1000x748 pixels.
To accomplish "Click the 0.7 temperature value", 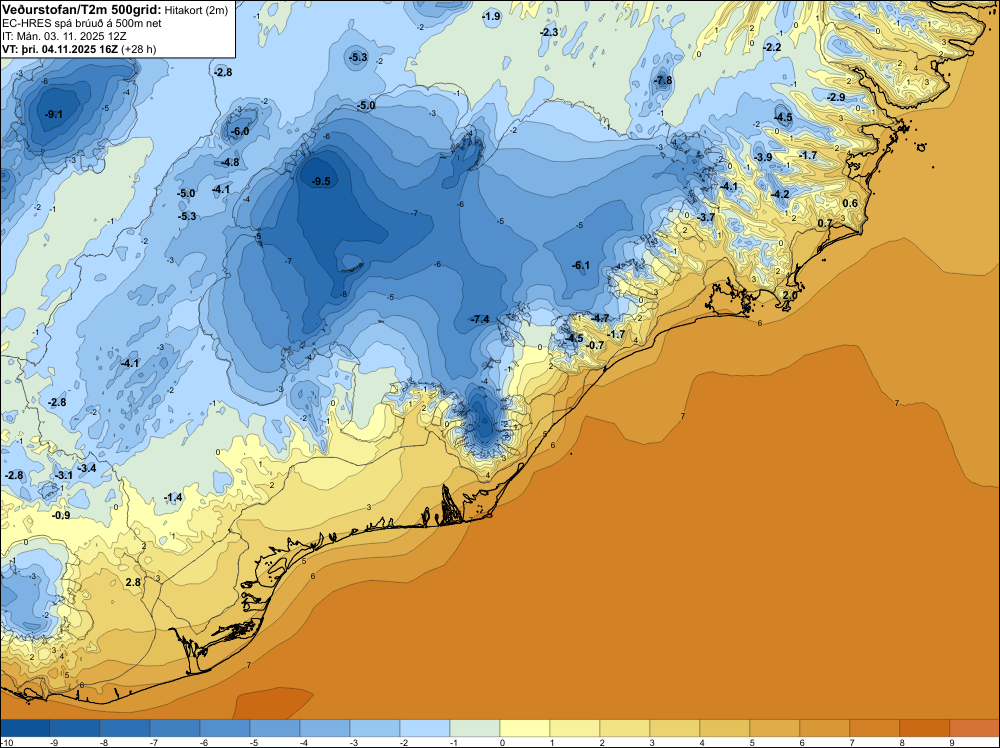I will [x=825, y=223].
